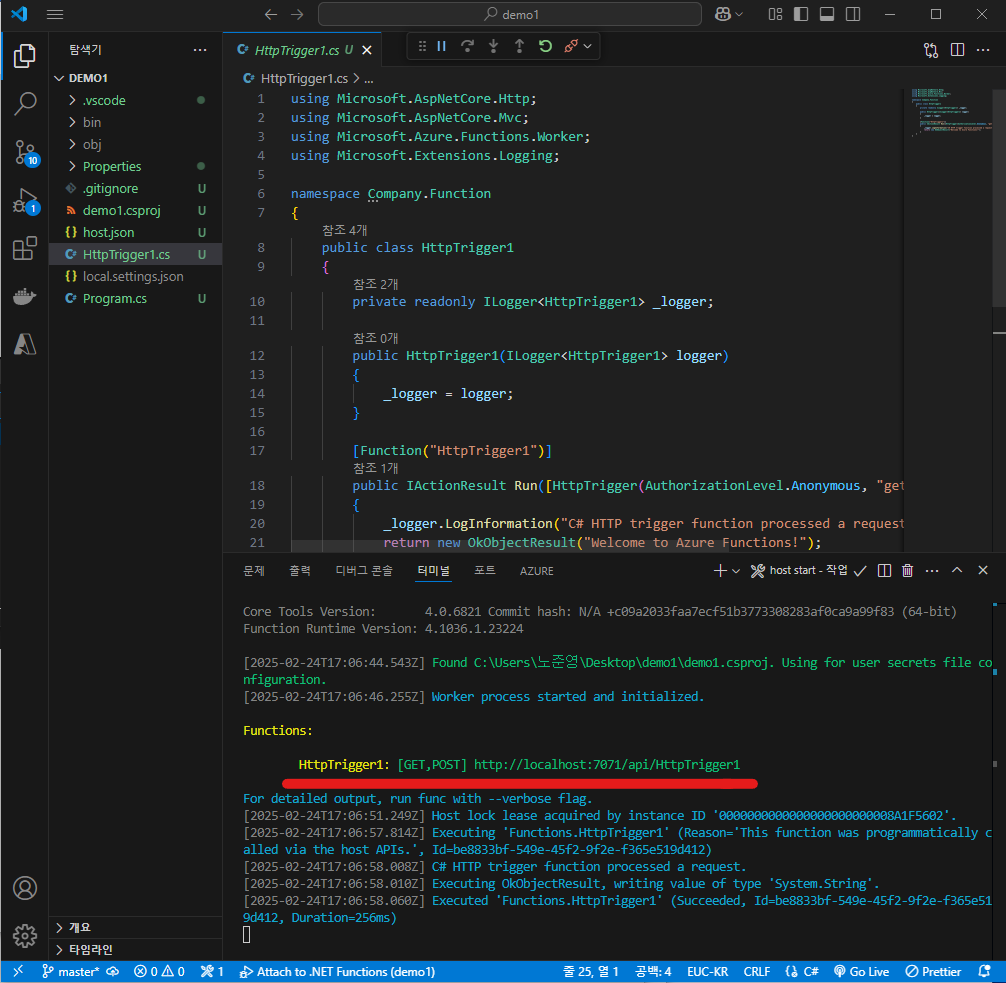Maximize the panel size with chevron

(x=956, y=571)
